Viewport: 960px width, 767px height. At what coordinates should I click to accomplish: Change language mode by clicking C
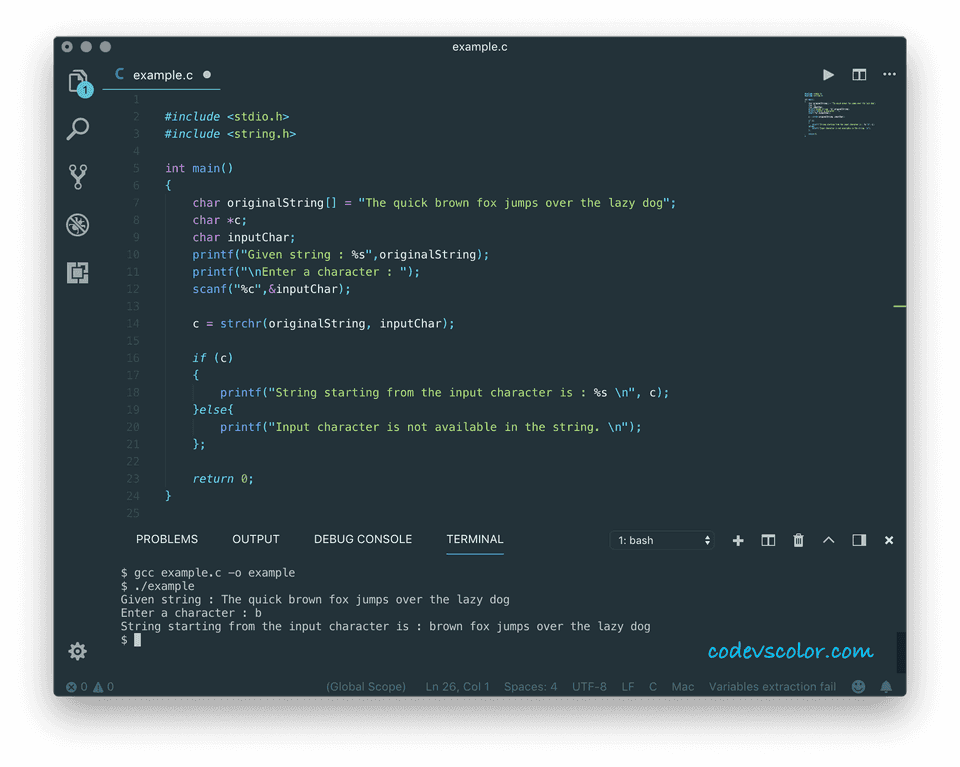coord(652,686)
